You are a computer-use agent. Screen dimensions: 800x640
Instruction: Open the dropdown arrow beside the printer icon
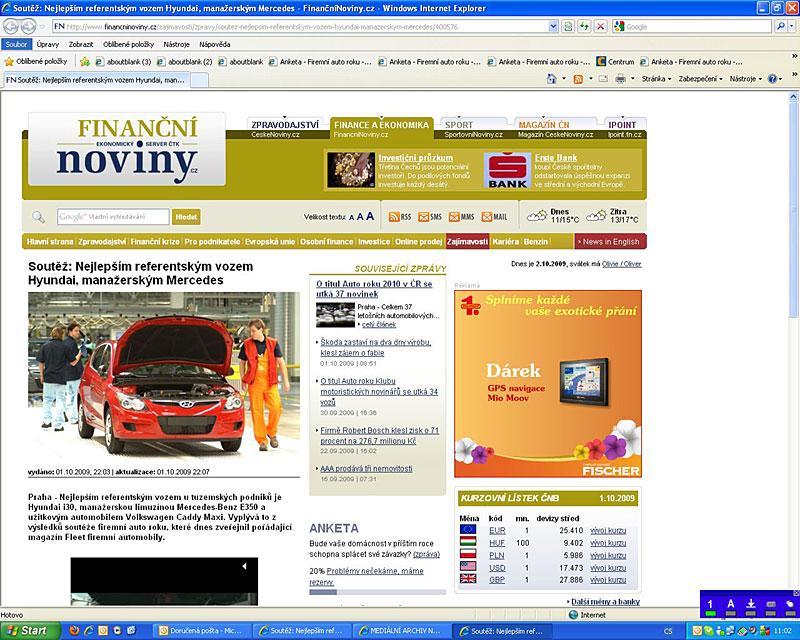pos(633,79)
